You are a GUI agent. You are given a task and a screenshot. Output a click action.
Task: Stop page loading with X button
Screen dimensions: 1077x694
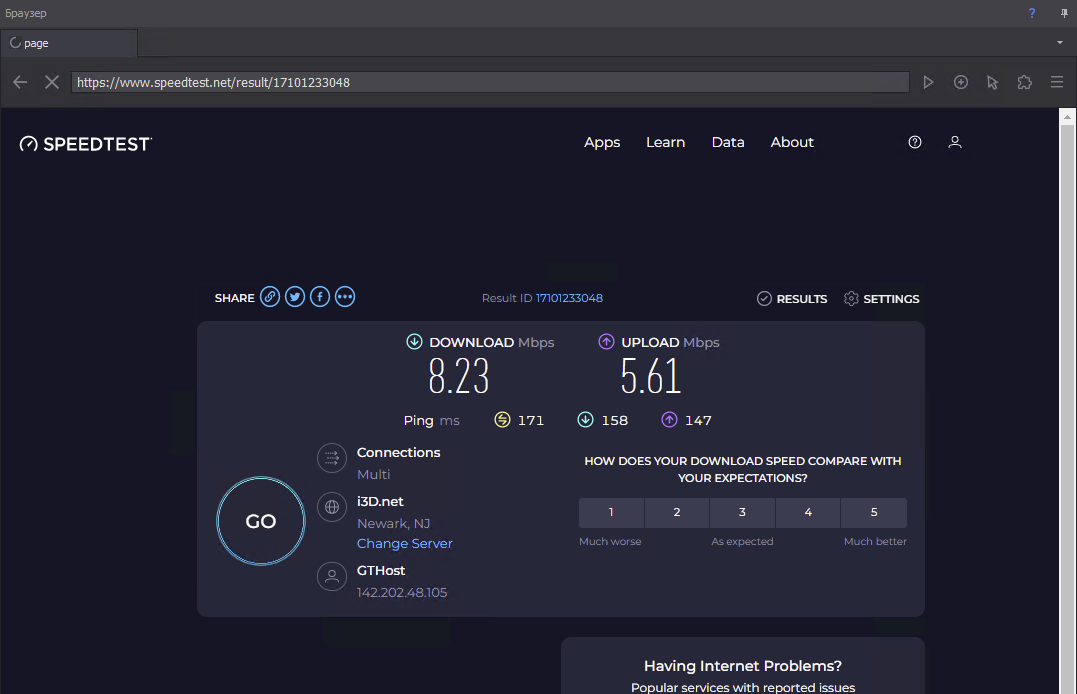click(x=52, y=82)
